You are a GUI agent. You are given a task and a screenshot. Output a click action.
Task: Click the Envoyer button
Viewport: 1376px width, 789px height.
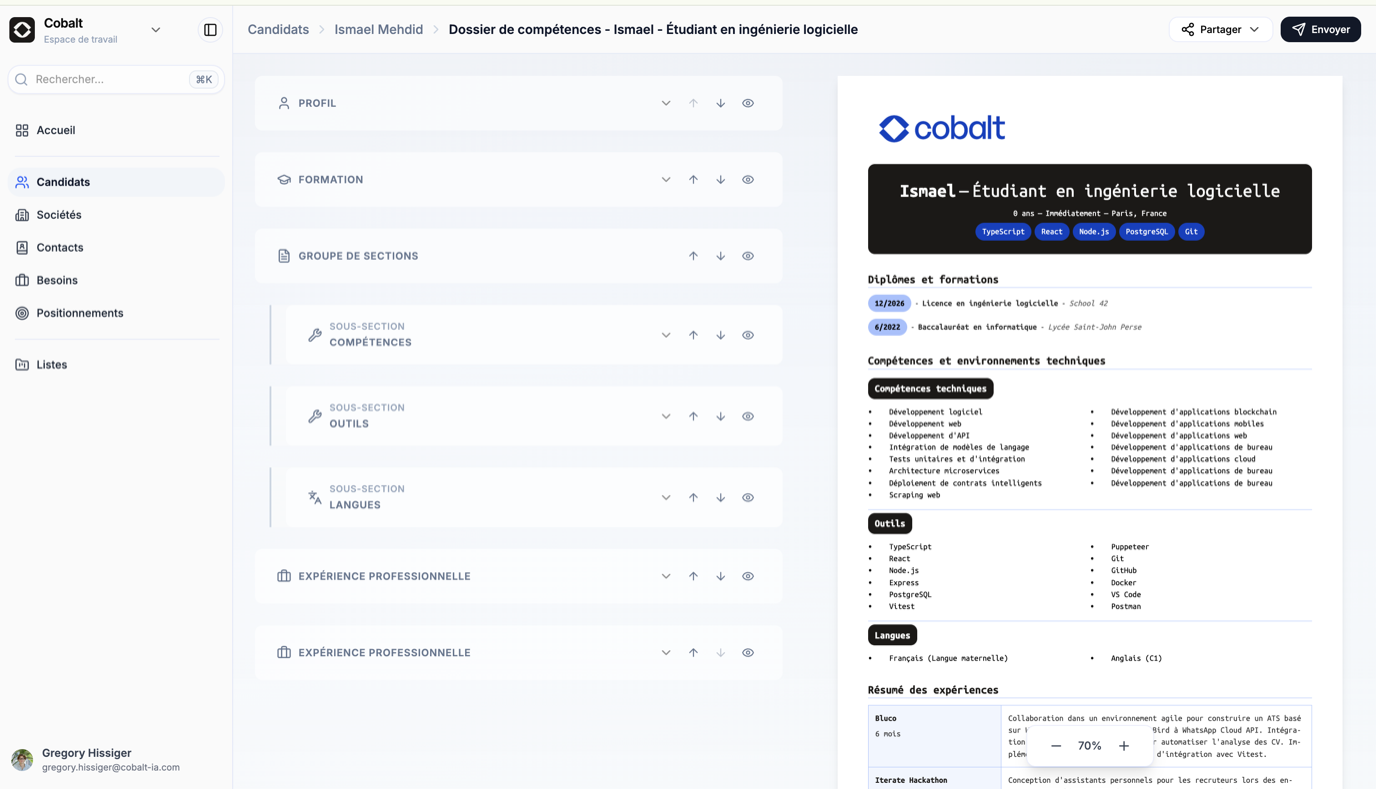tap(1320, 30)
